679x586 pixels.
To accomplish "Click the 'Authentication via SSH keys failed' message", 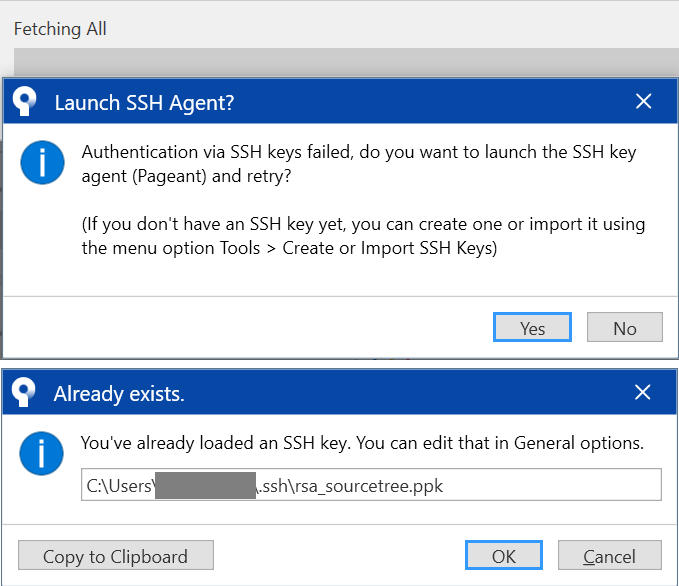I will point(359,164).
